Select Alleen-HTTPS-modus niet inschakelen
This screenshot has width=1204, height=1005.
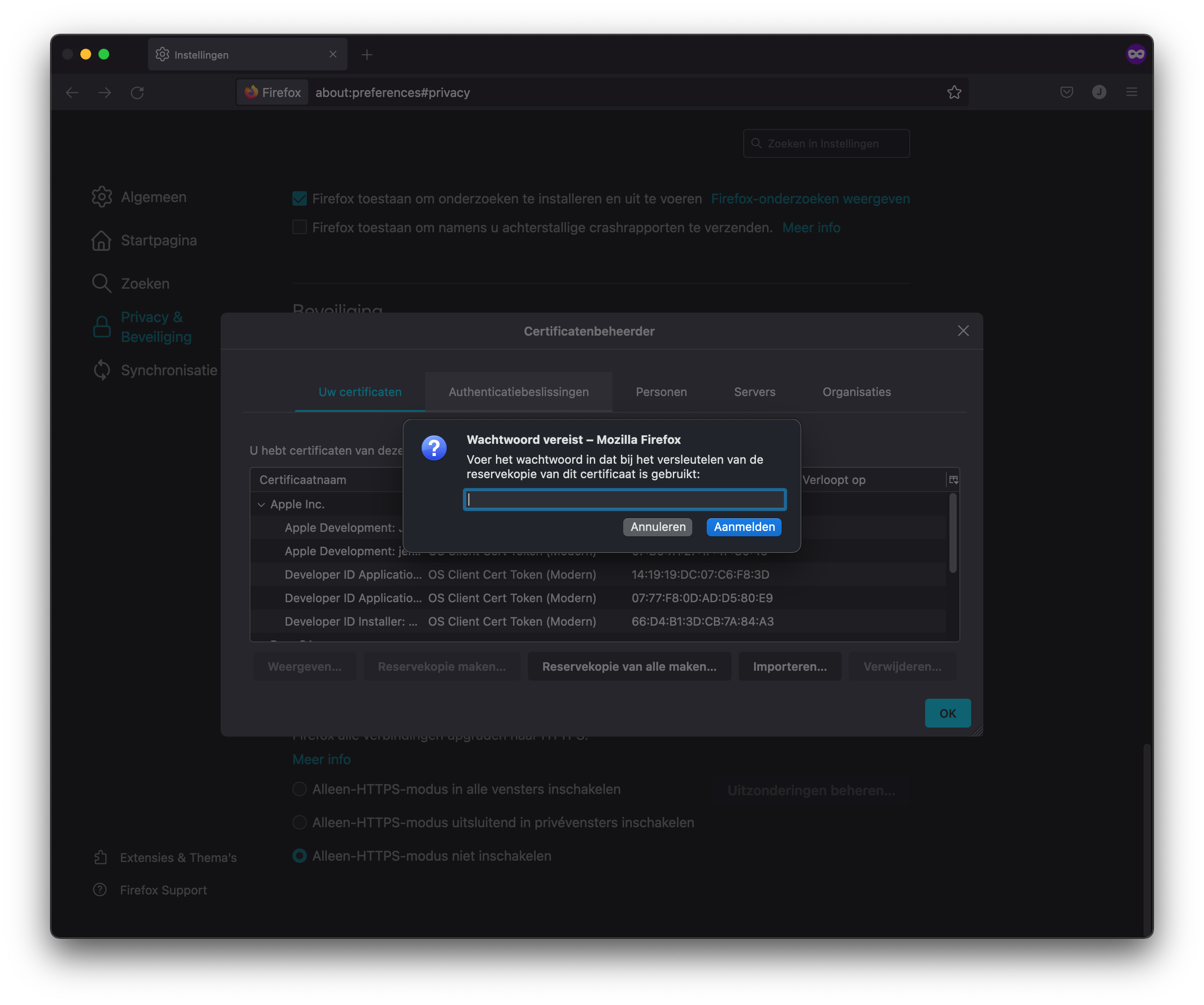pos(299,856)
